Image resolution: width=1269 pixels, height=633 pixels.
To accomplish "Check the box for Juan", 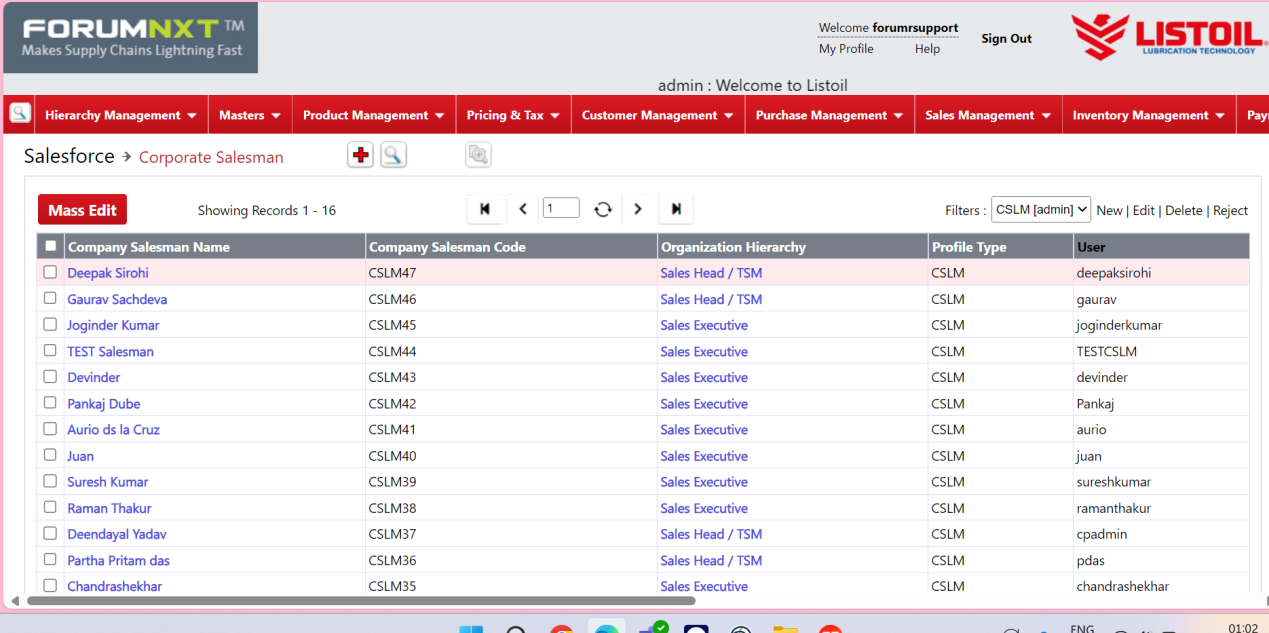I will click(50, 455).
